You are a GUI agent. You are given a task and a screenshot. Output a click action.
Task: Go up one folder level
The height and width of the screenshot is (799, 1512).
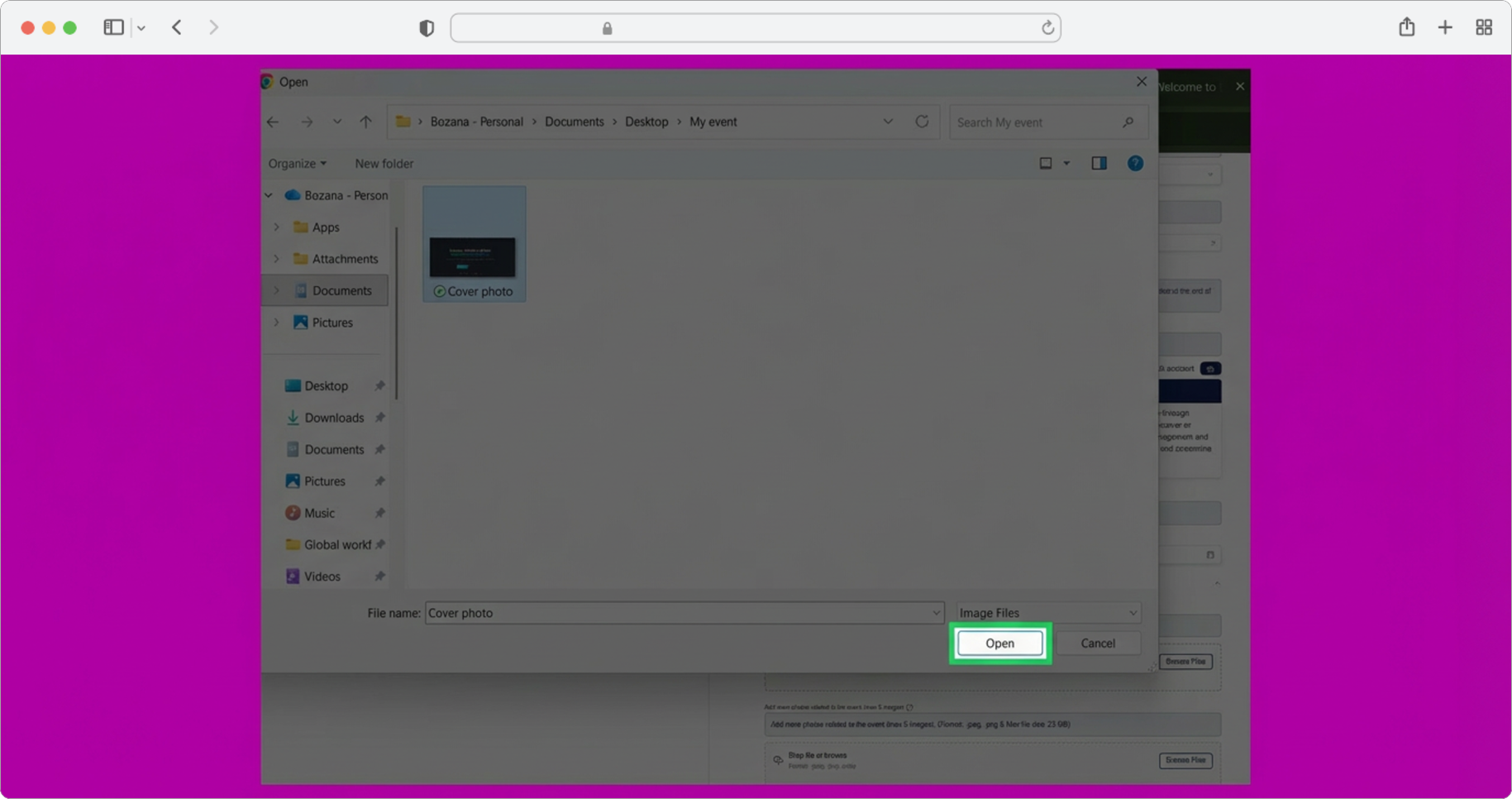click(366, 122)
